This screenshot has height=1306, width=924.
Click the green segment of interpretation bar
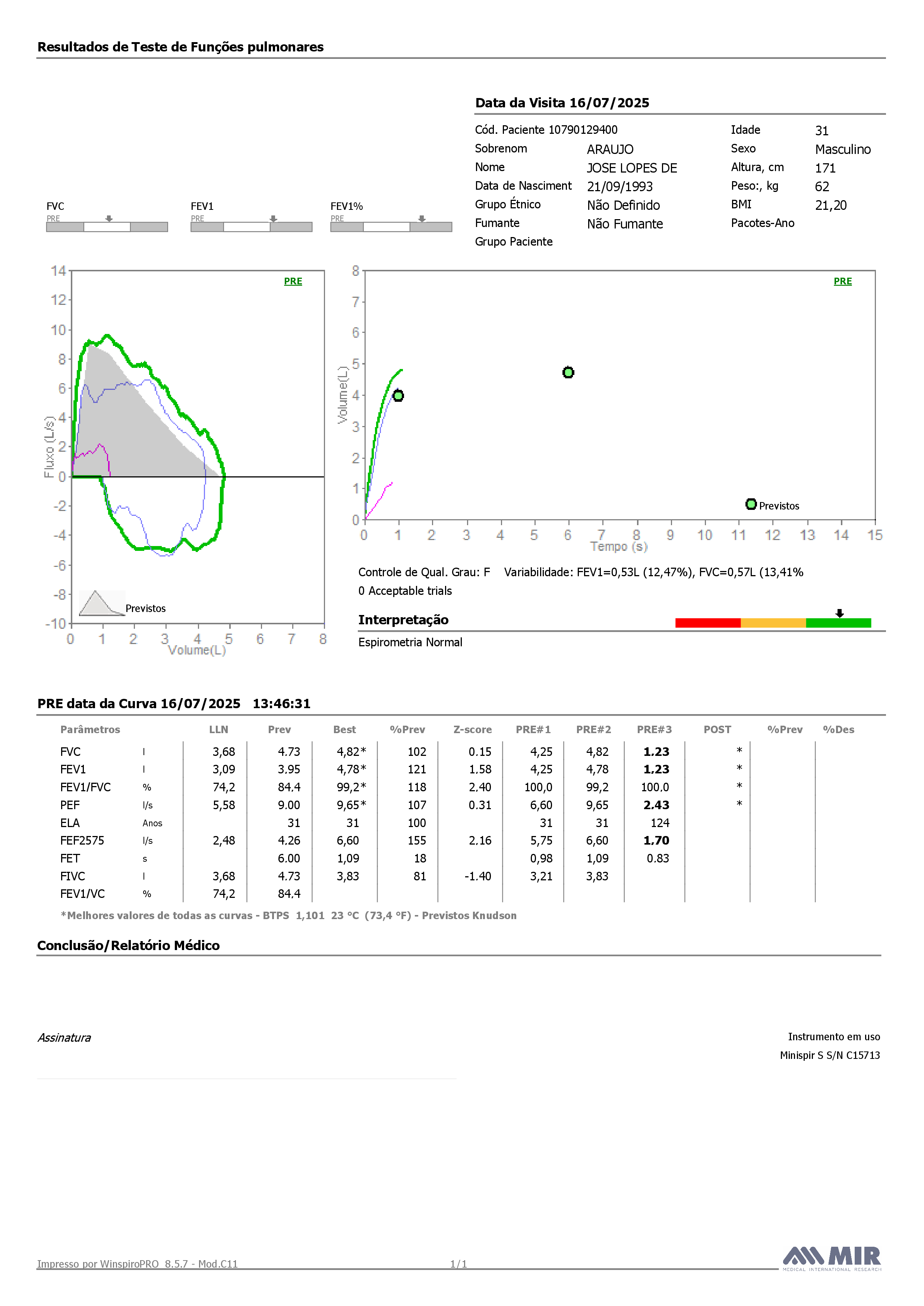[839, 623]
